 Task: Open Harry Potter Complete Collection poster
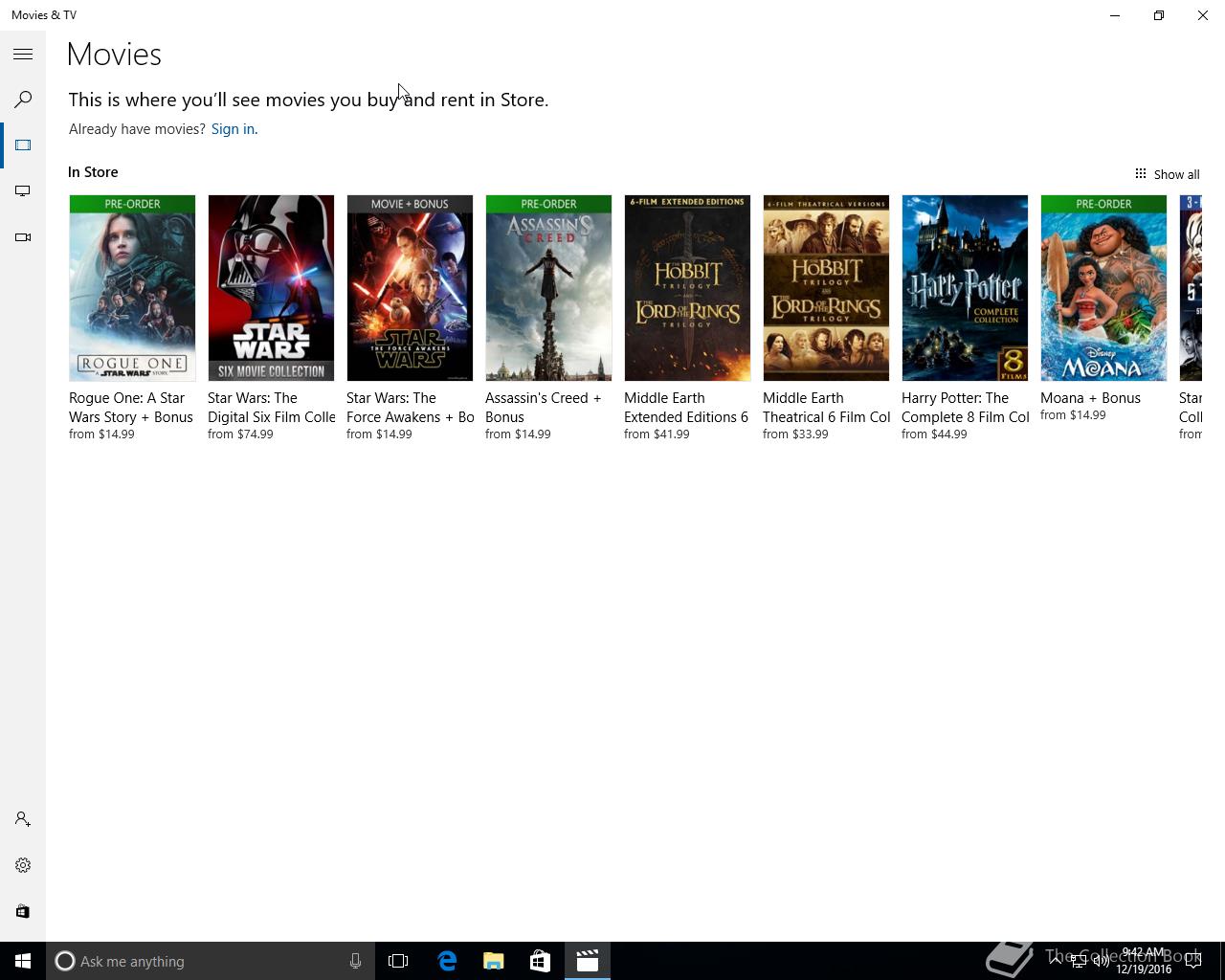965,288
